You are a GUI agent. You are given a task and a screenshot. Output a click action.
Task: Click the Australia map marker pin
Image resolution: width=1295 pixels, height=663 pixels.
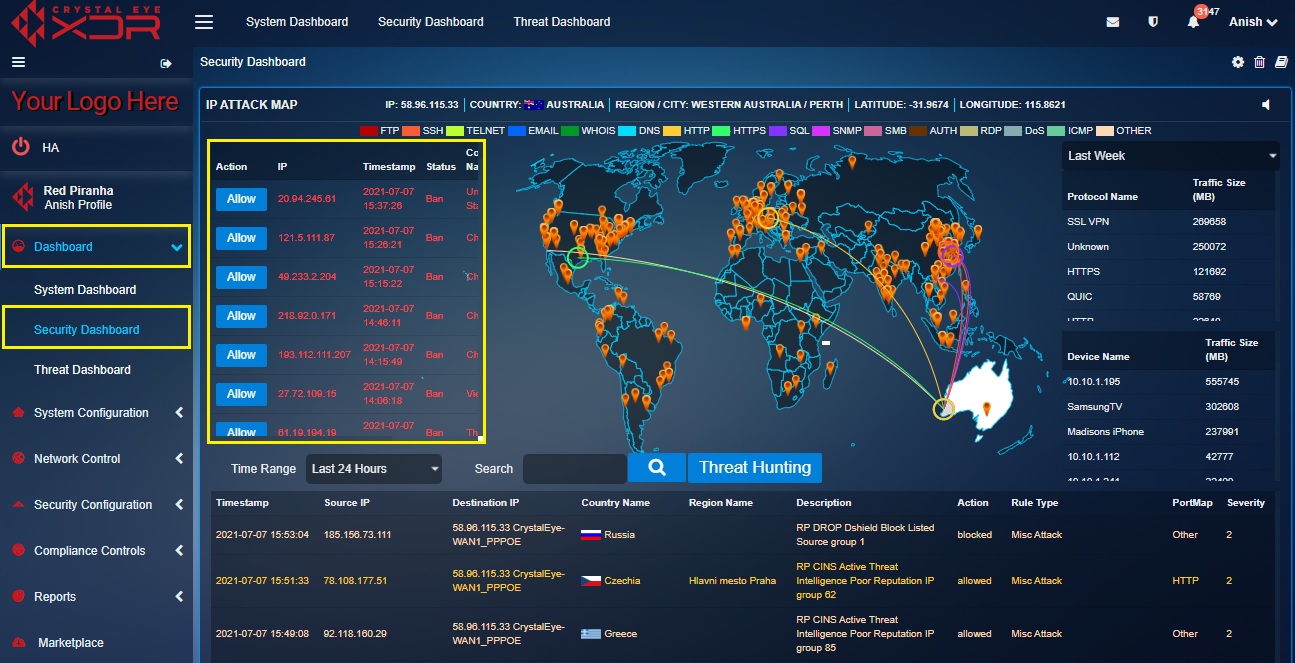(x=986, y=408)
